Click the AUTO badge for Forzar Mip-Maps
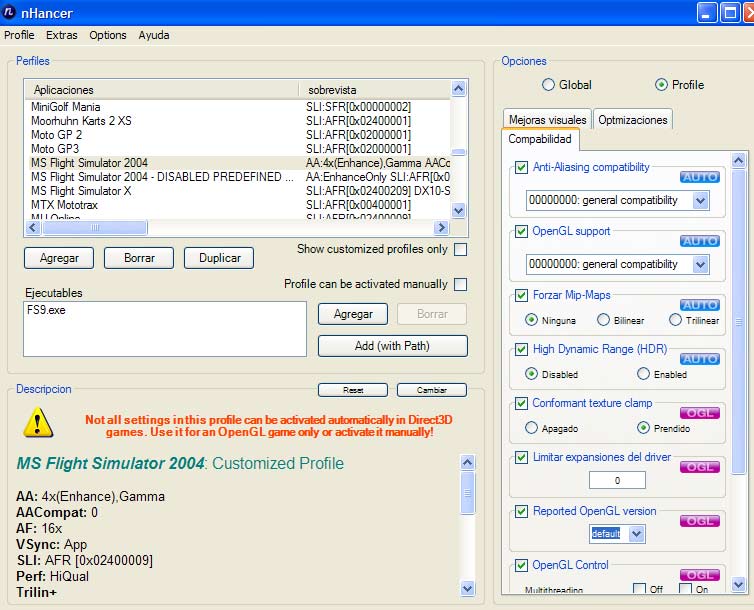The image size is (754, 610). (700, 305)
